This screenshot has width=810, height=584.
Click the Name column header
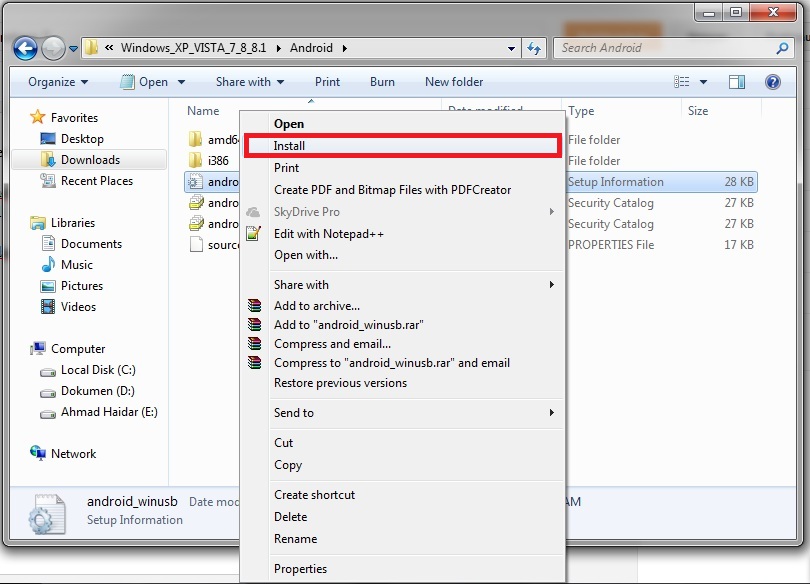coord(203,111)
